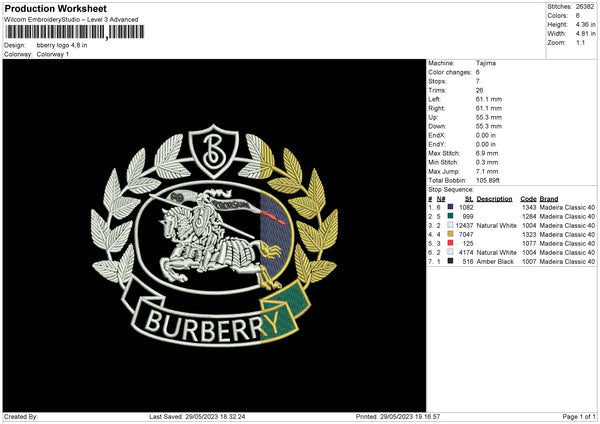Pick the white swatch in the 12437-stitch row
The width and height of the screenshot is (600, 424).
pos(450,225)
